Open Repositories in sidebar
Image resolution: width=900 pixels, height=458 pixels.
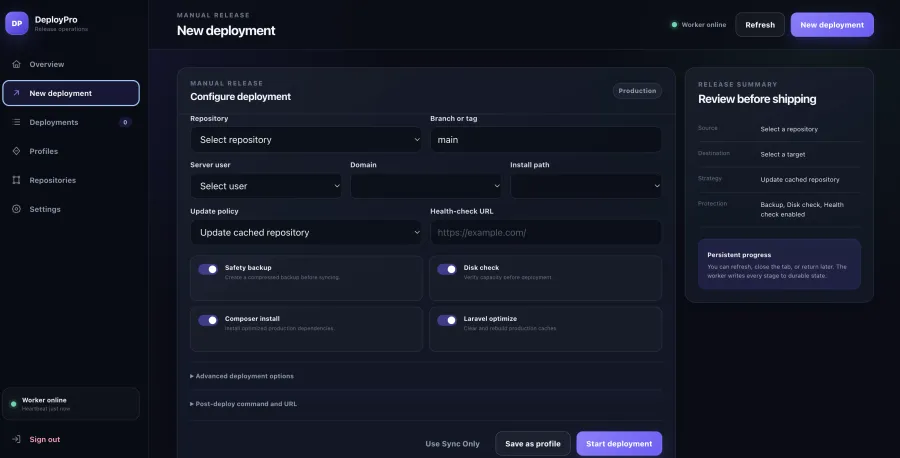(x=71, y=180)
